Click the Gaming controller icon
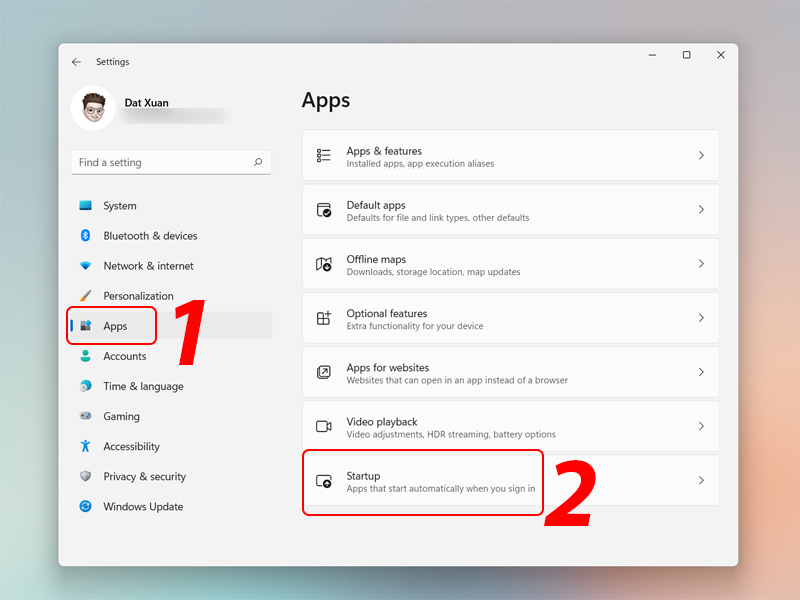This screenshot has width=800, height=600. [x=85, y=416]
